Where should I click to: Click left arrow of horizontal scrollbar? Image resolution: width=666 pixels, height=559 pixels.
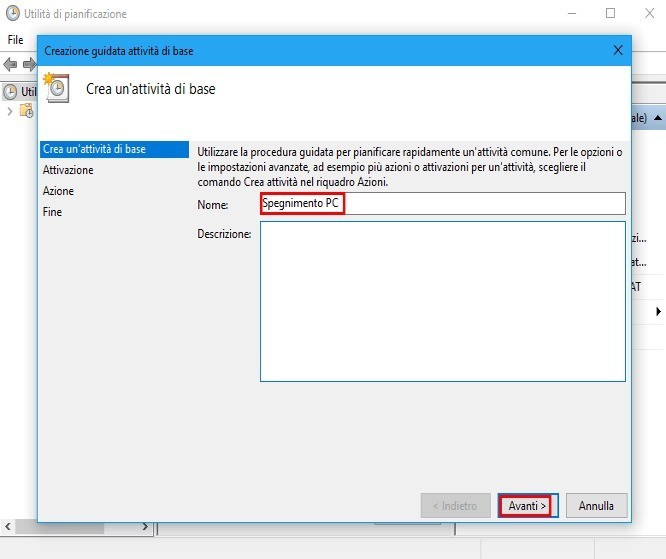point(8,526)
